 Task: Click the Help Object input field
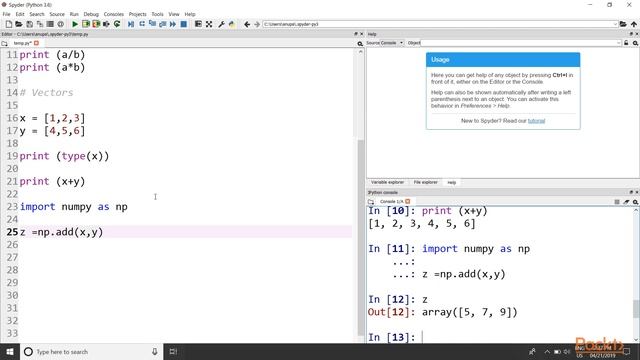pos(518,43)
